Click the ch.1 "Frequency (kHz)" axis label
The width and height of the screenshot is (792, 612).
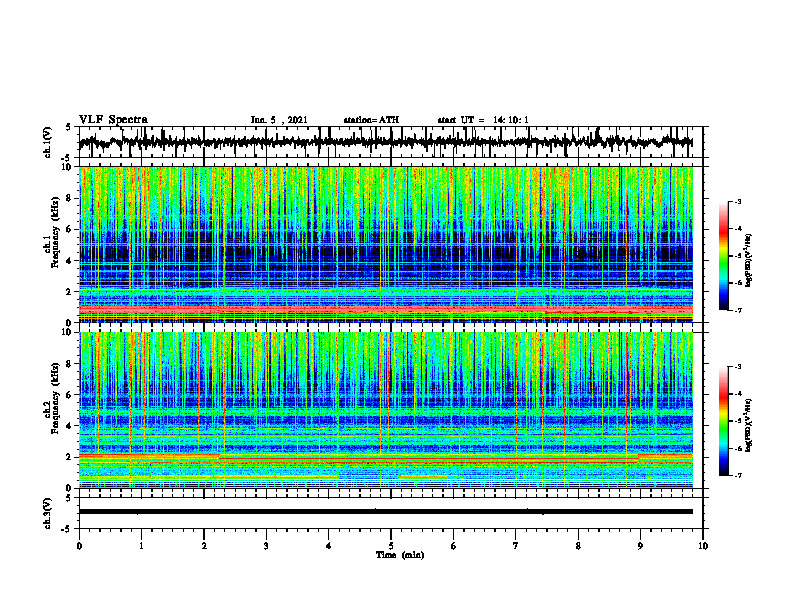pos(56,232)
